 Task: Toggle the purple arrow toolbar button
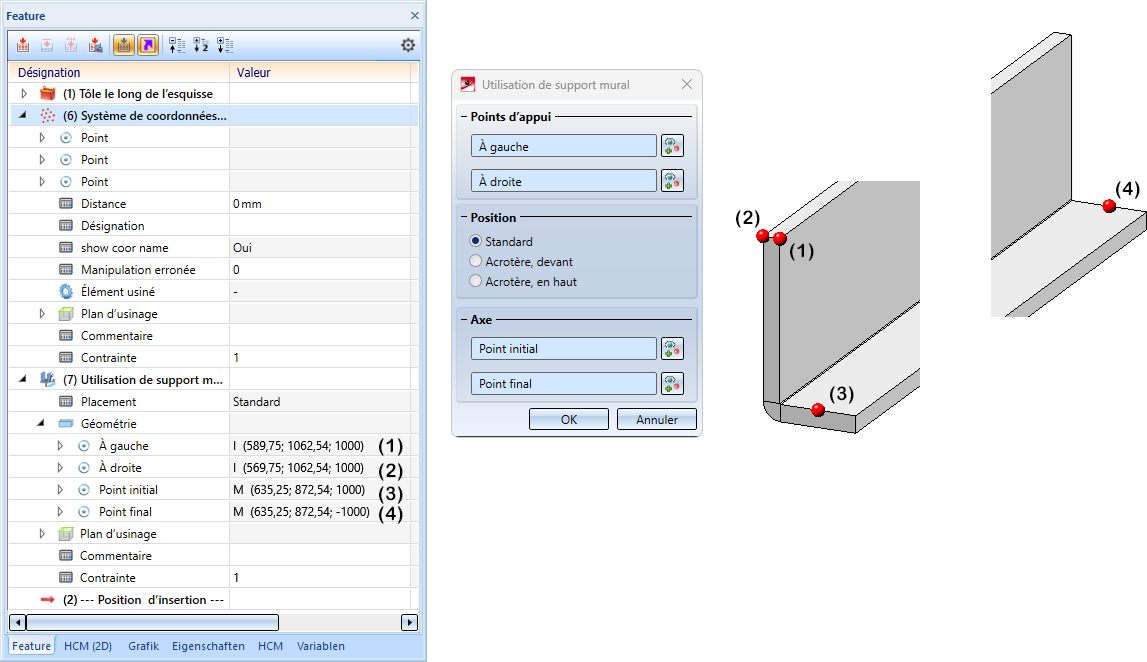pos(148,45)
